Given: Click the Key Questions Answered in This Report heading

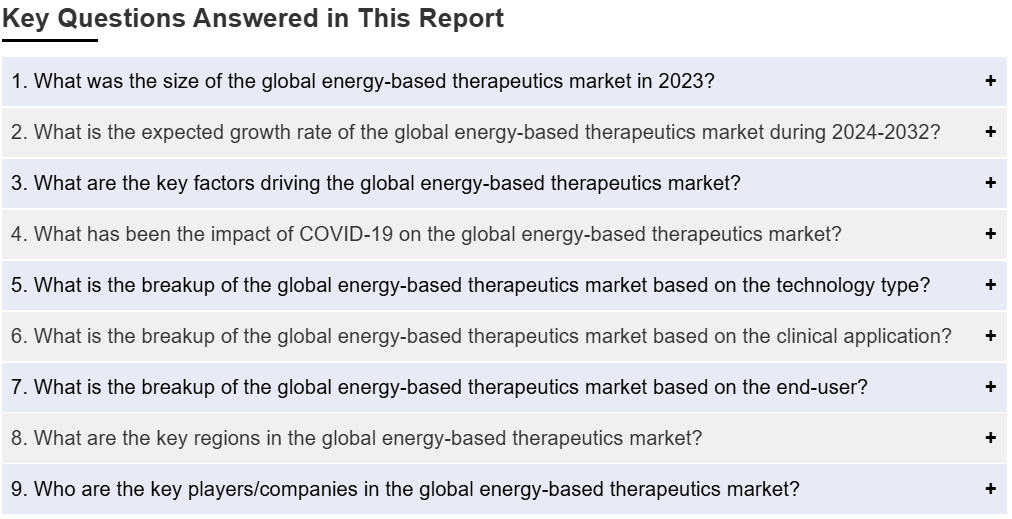Looking at the screenshot, I should (253, 19).
